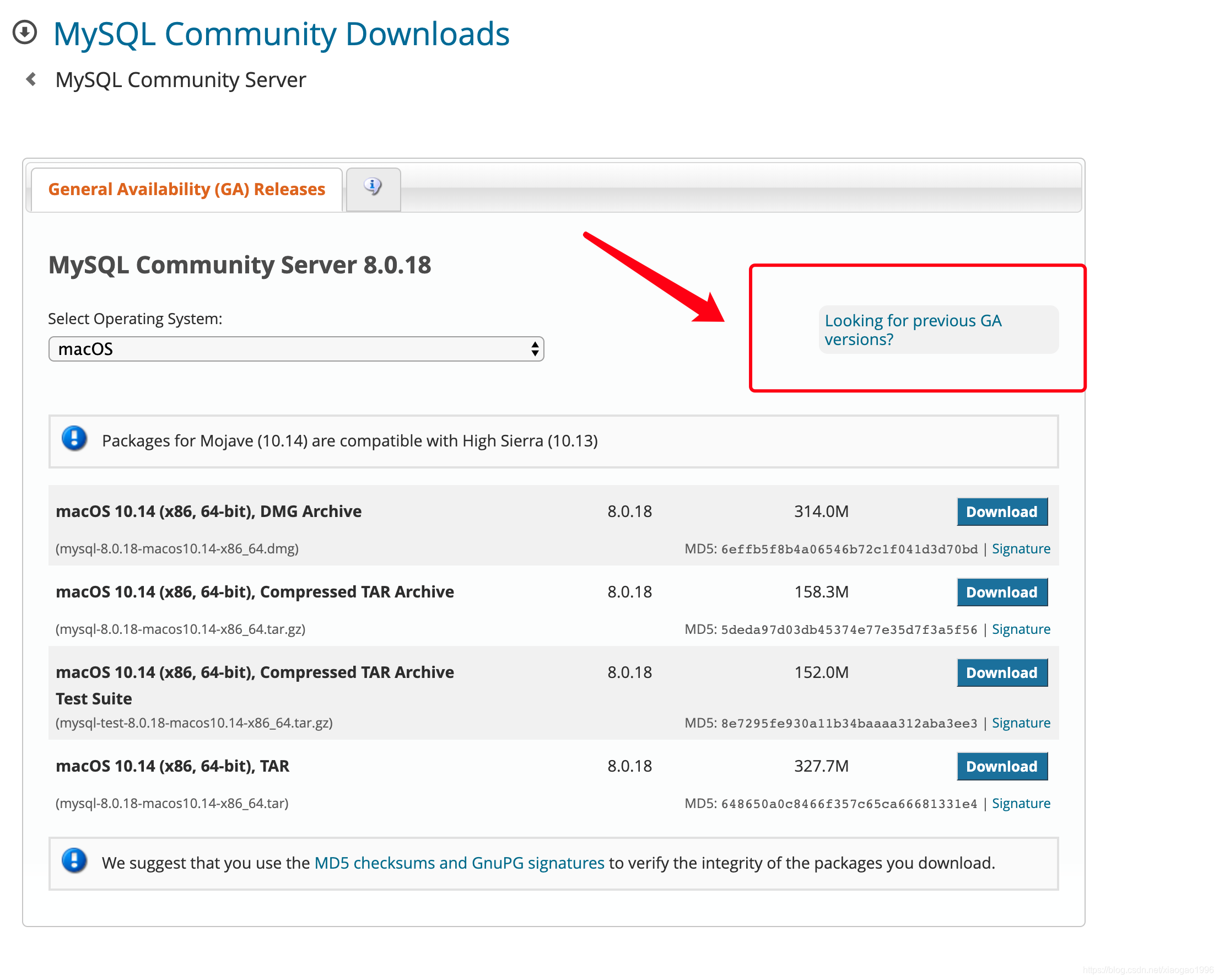Click the MySQL Community Server 8.0.18 heading

coord(240,265)
